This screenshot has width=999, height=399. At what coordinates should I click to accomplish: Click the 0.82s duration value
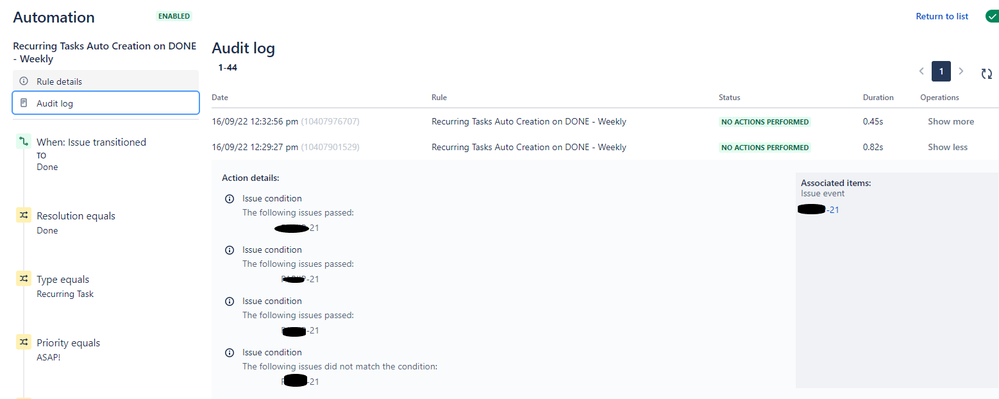click(x=873, y=147)
